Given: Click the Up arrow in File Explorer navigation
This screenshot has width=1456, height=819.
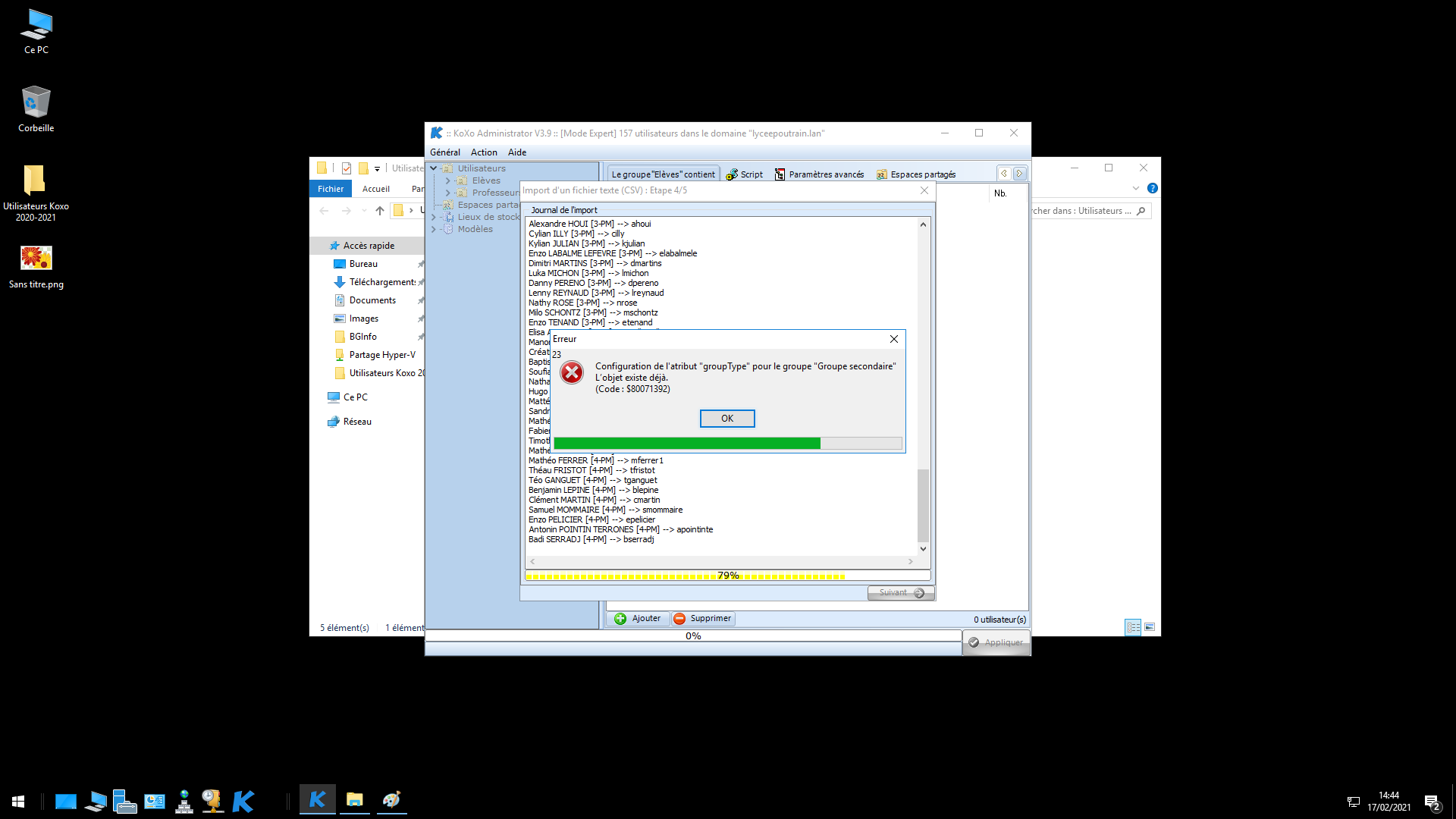Looking at the screenshot, I should tap(380, 211).
